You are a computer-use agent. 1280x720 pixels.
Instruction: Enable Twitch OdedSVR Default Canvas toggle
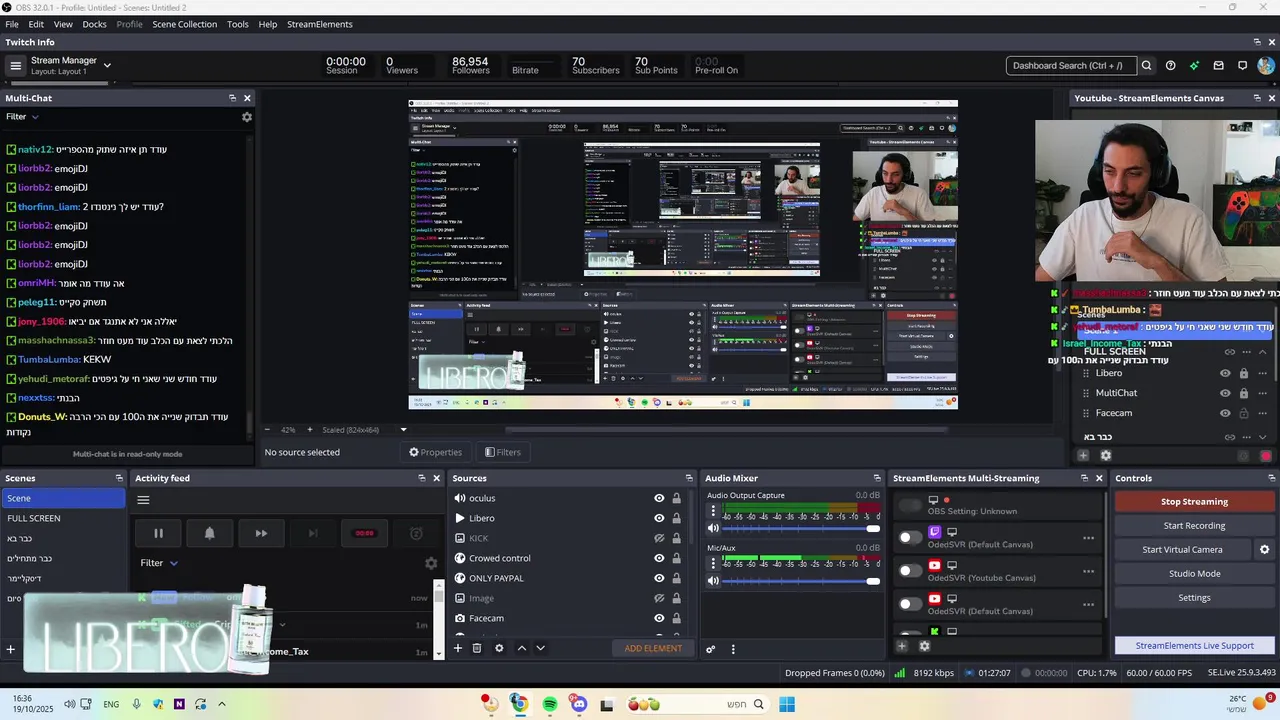pos(910,537)
